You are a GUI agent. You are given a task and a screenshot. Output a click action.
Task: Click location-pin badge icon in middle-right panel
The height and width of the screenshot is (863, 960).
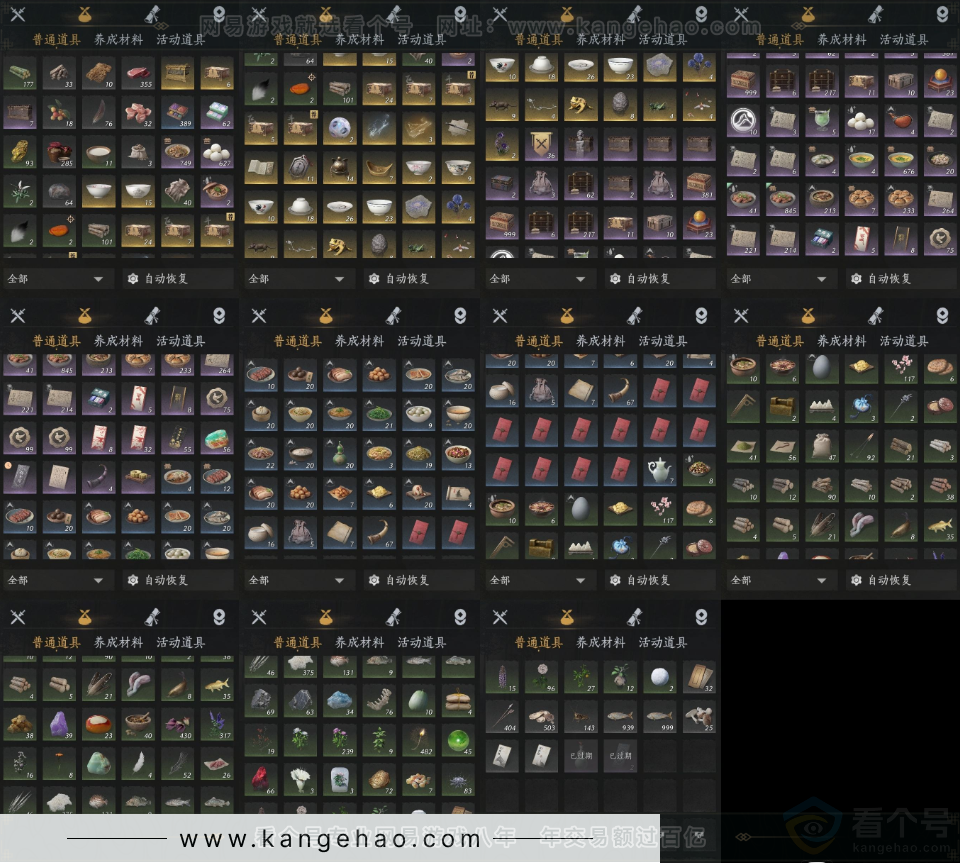click(942, 315)
